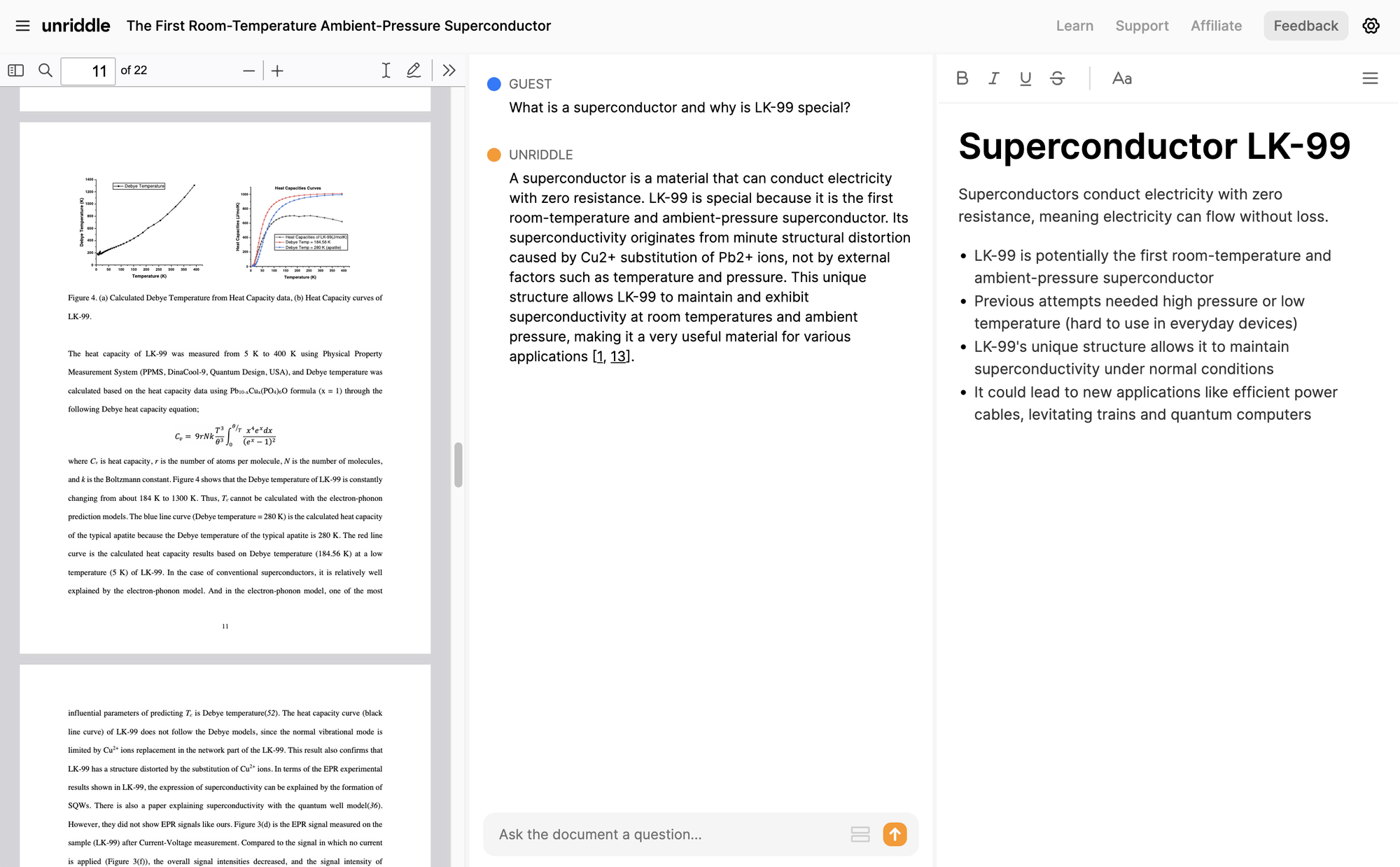This screenshot has height=867, width=1400.
Task: Open the hamburger menu next to the unriddle logo
Action: point(22,26)
